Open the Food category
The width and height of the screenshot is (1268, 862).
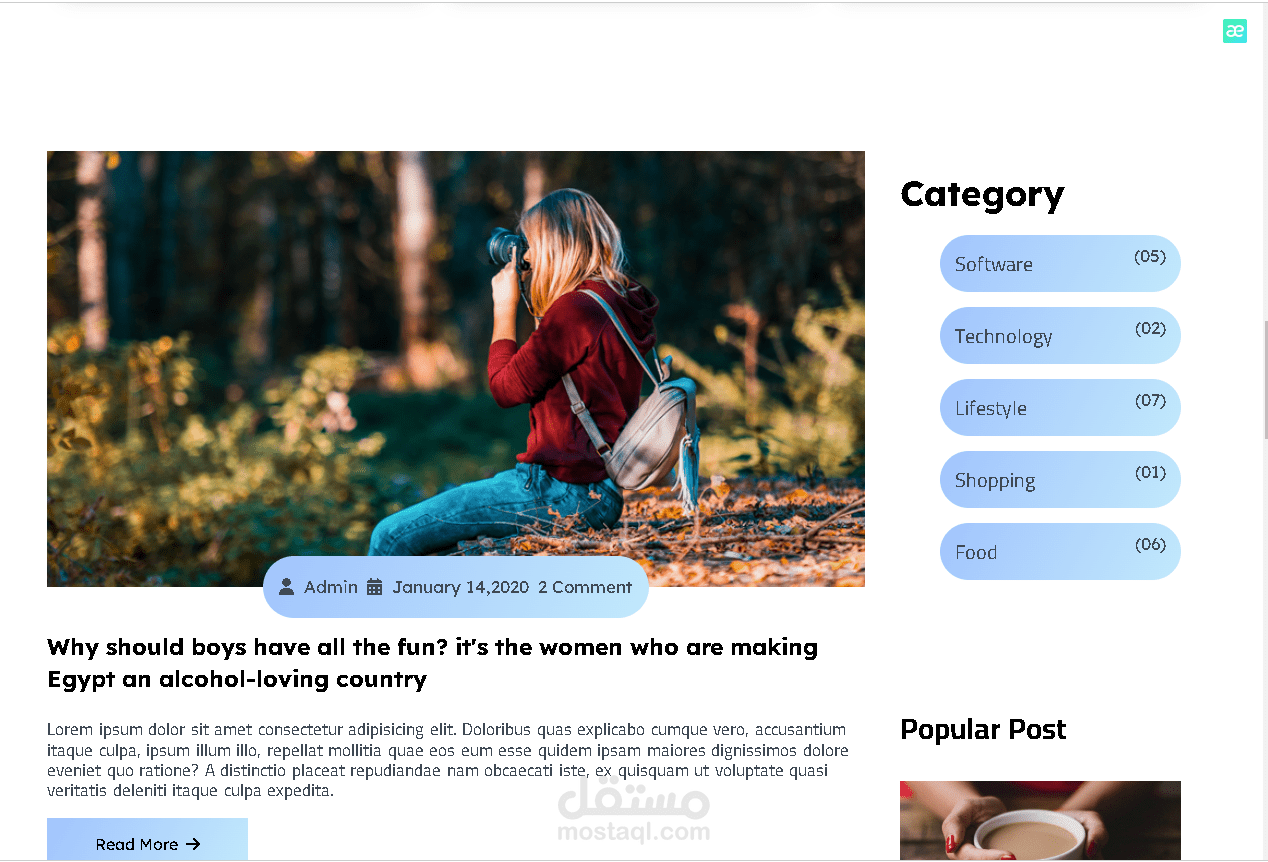1060,552
